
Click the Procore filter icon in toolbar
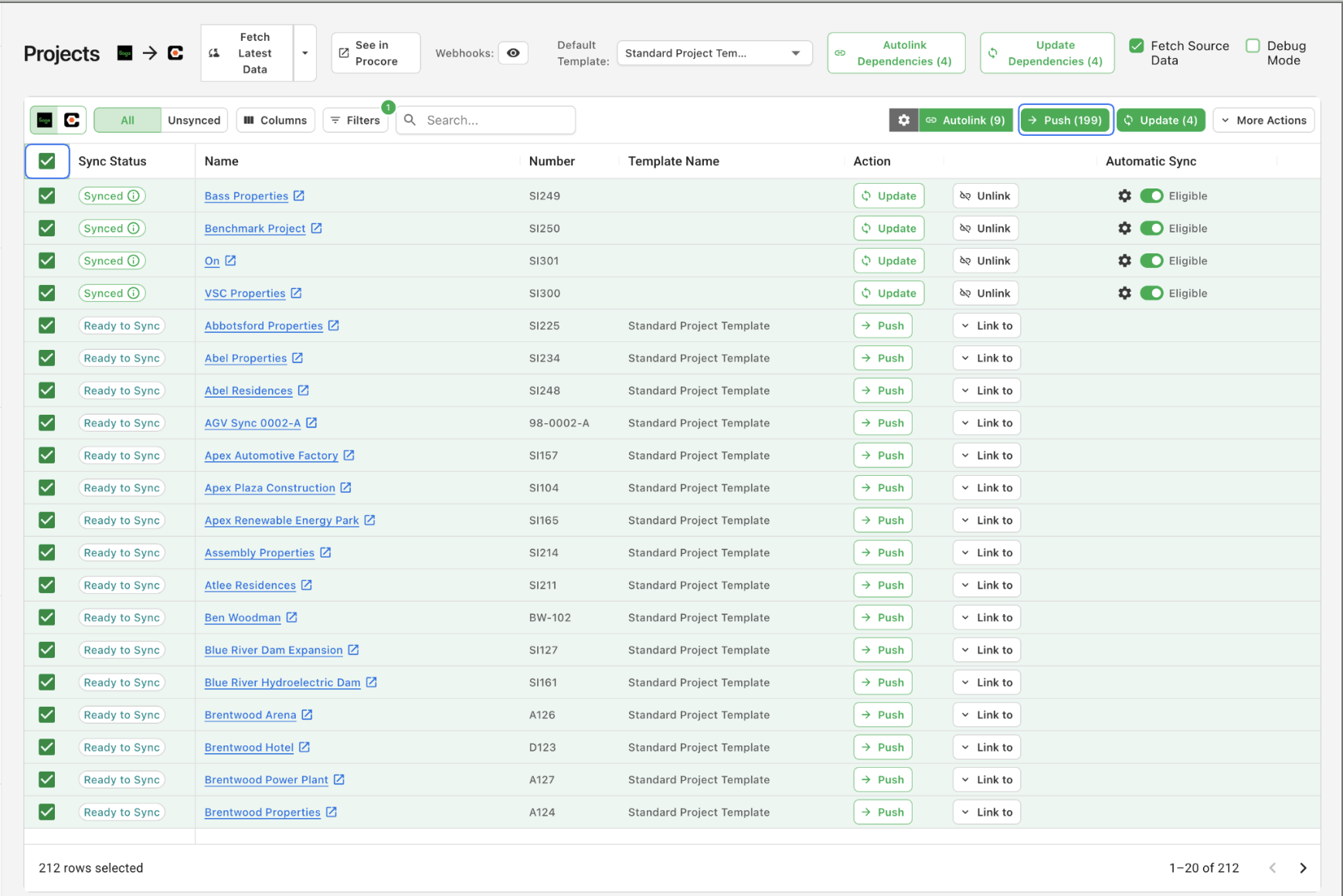click(x=72, y=120)
